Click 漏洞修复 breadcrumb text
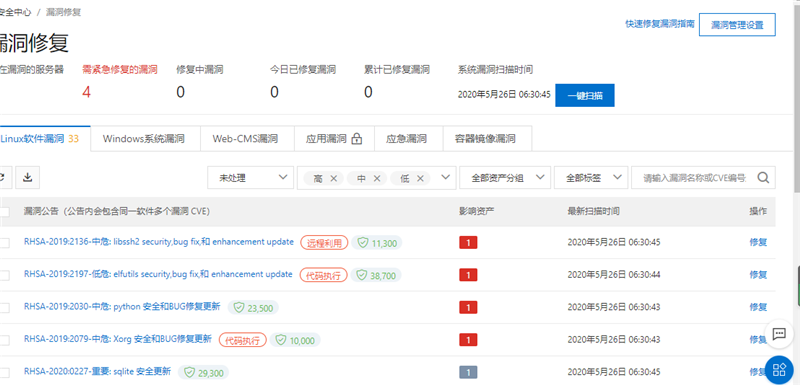800x385 pixels. tap(63, 12)
